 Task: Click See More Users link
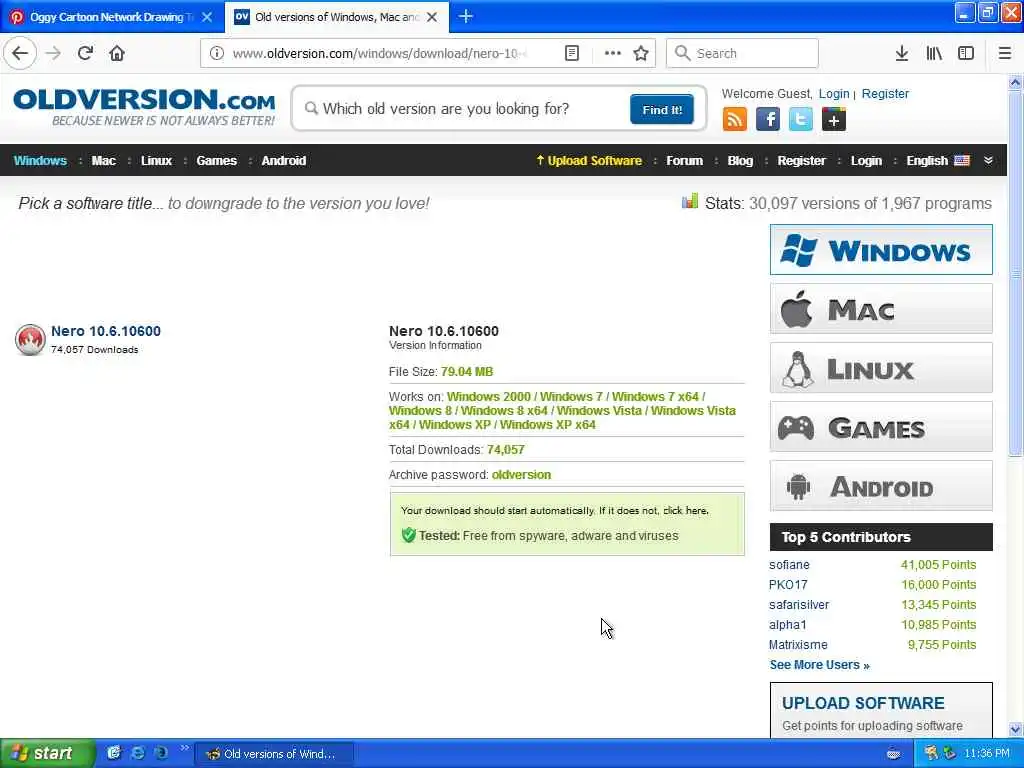point(819,665)
